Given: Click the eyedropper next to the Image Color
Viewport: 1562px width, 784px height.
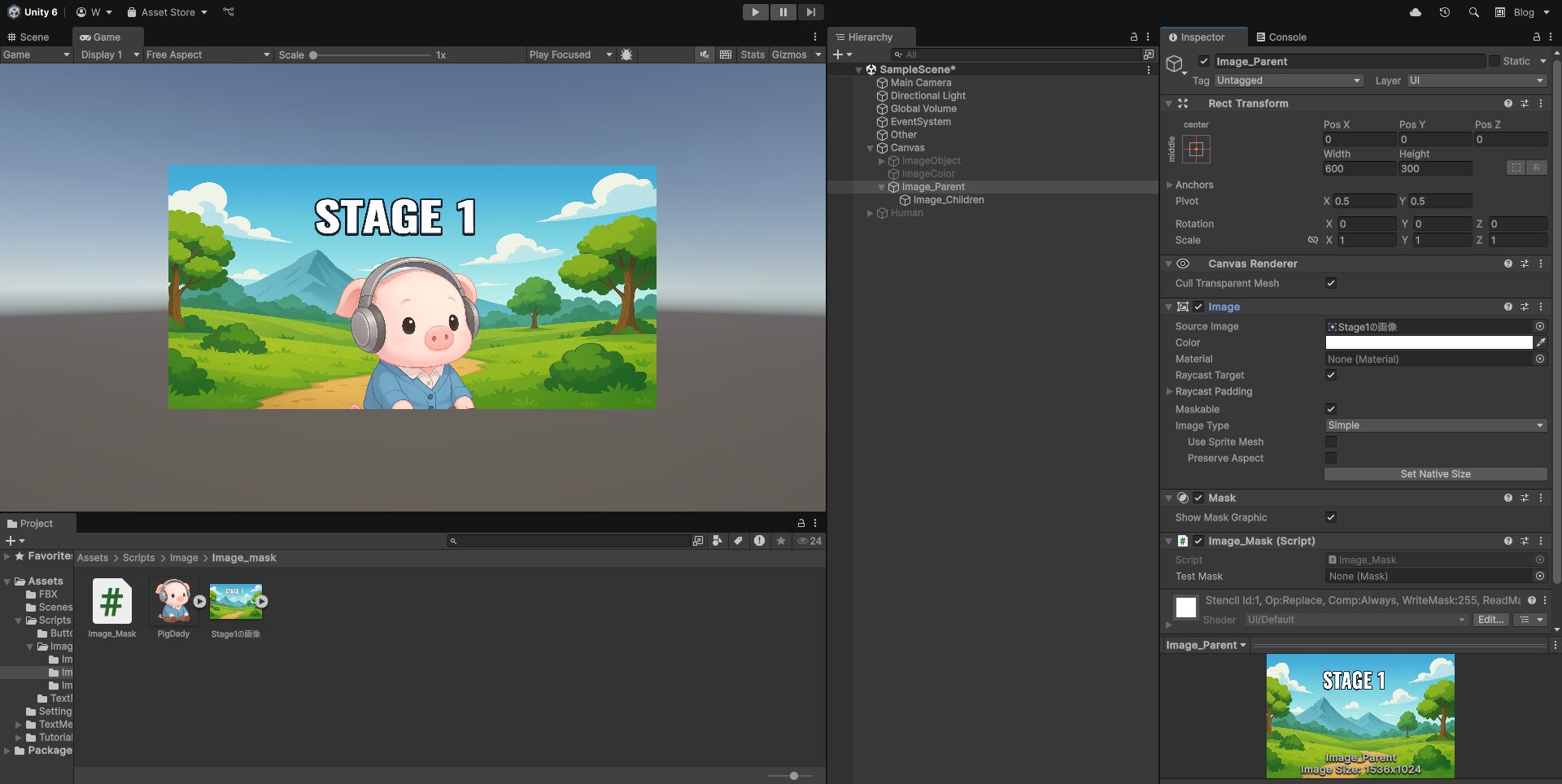Looking at the screenshot, I should (1542, 342).
